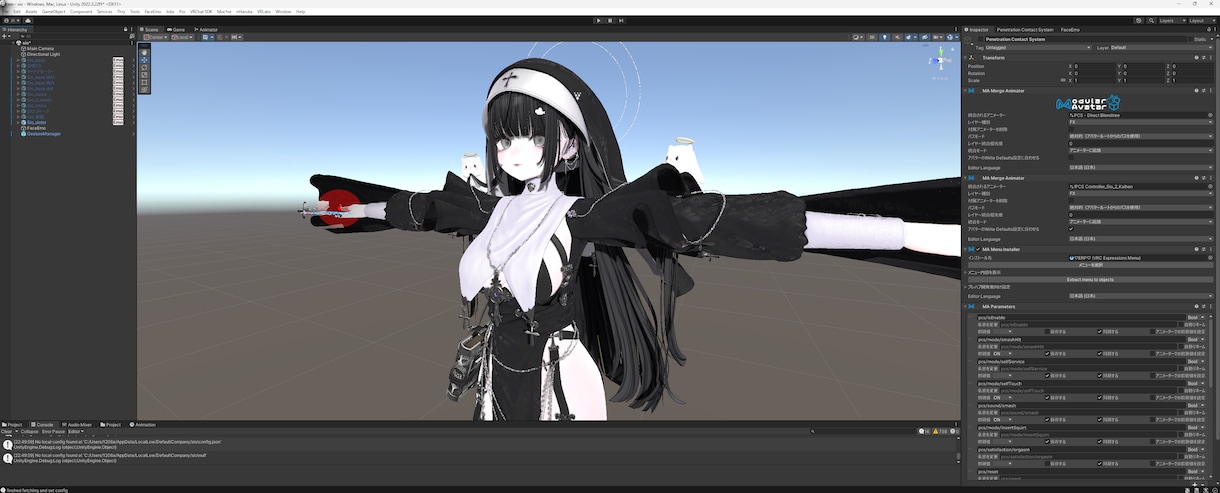This screenshot has height=493, width=1220.
Task: Select the Hand (View) tool in scene
Action: 144,51
